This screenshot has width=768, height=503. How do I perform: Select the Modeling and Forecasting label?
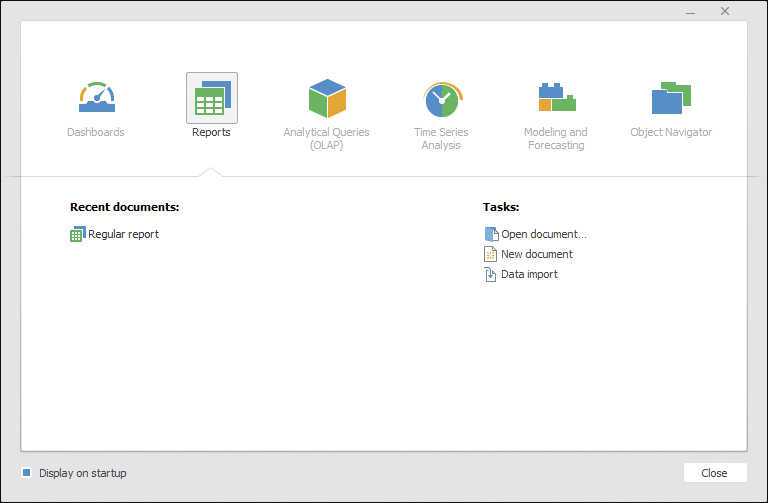[556, 138]
